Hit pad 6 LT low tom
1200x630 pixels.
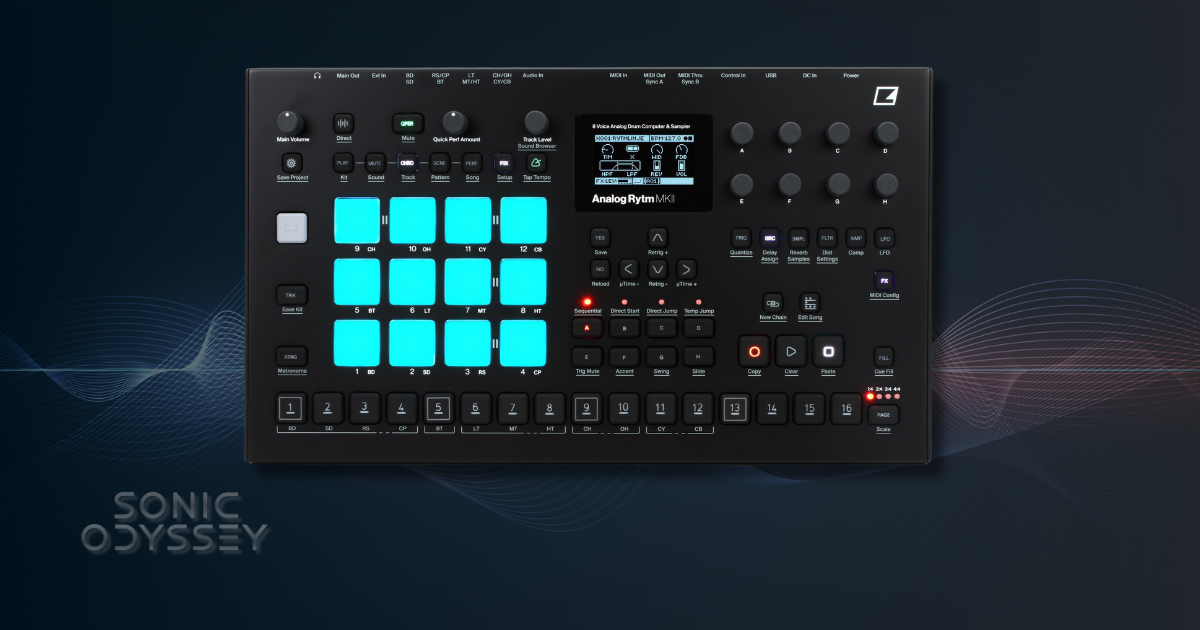[412, 282]
